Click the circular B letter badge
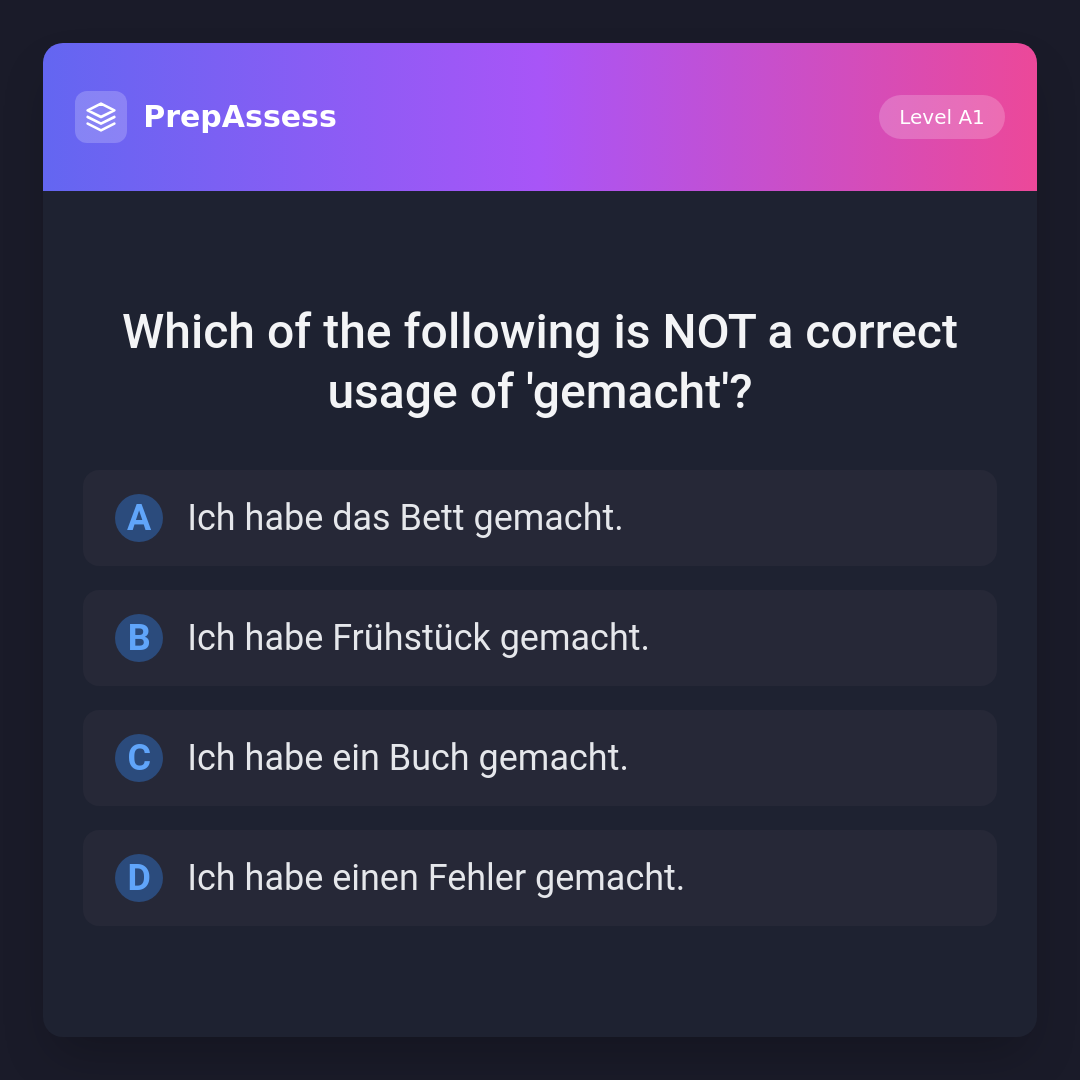 (x=139, y=638)
